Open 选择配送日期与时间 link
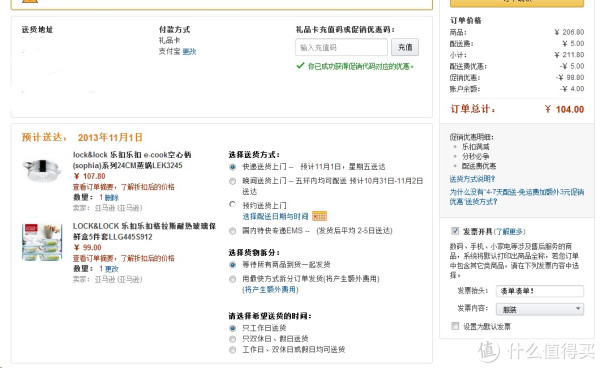 point(276,217)
